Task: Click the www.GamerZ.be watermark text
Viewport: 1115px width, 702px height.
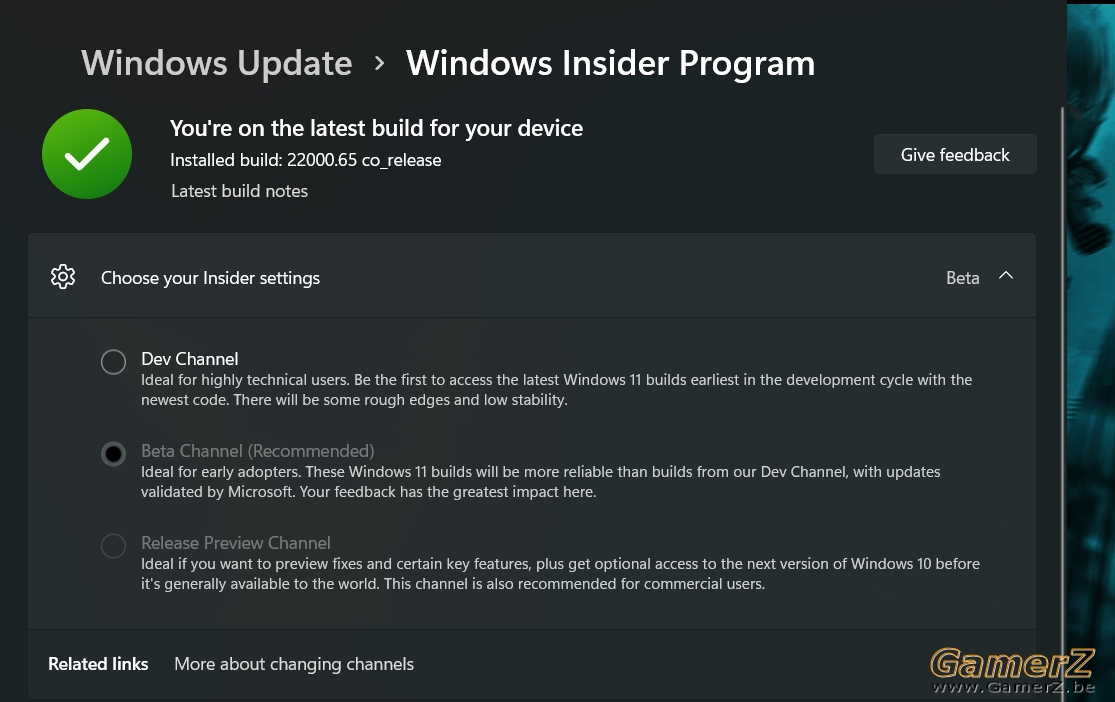Action: 1013,687
